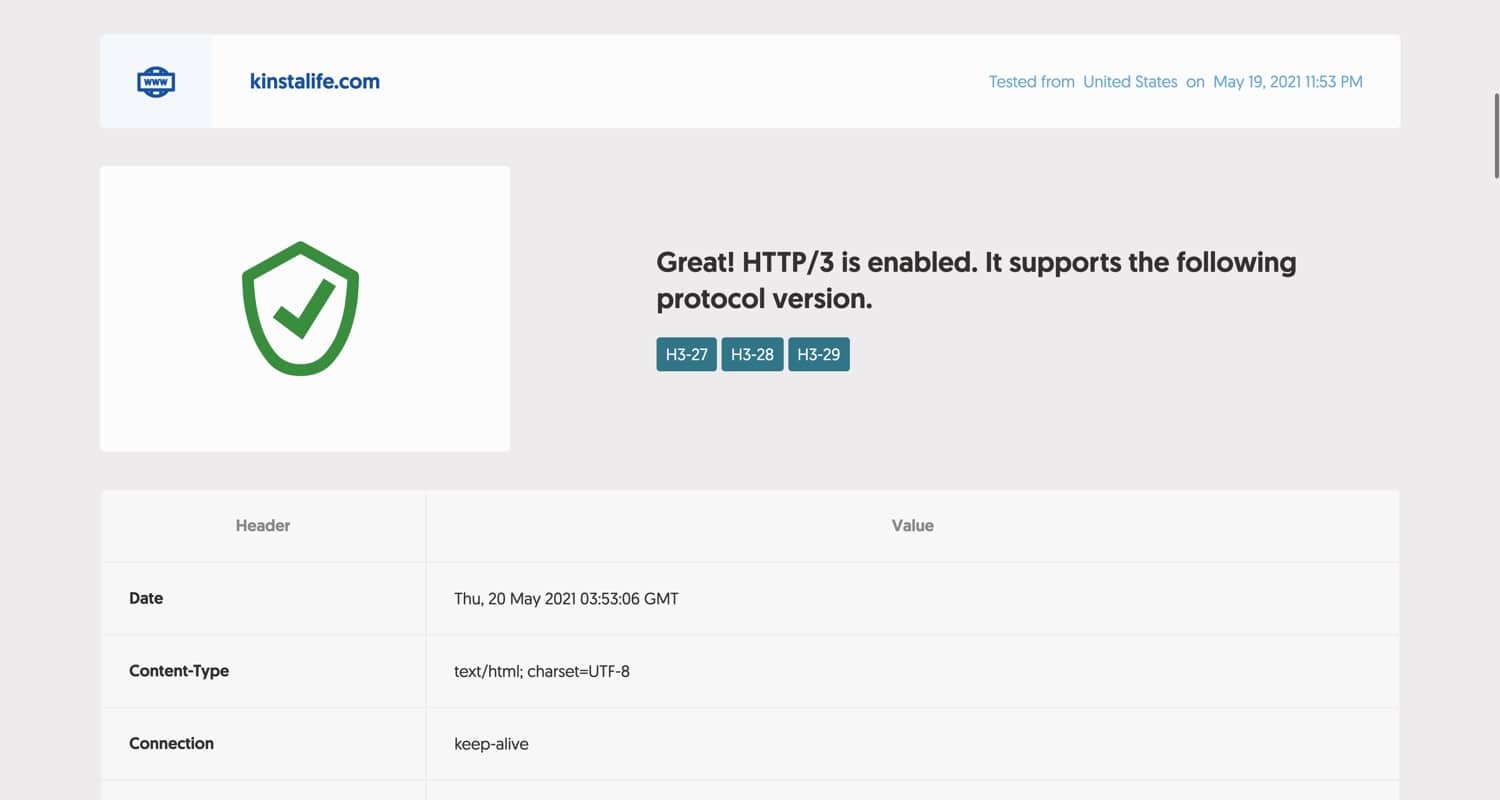Open the kinstalife.com domain link

click(x=315, y=81)
